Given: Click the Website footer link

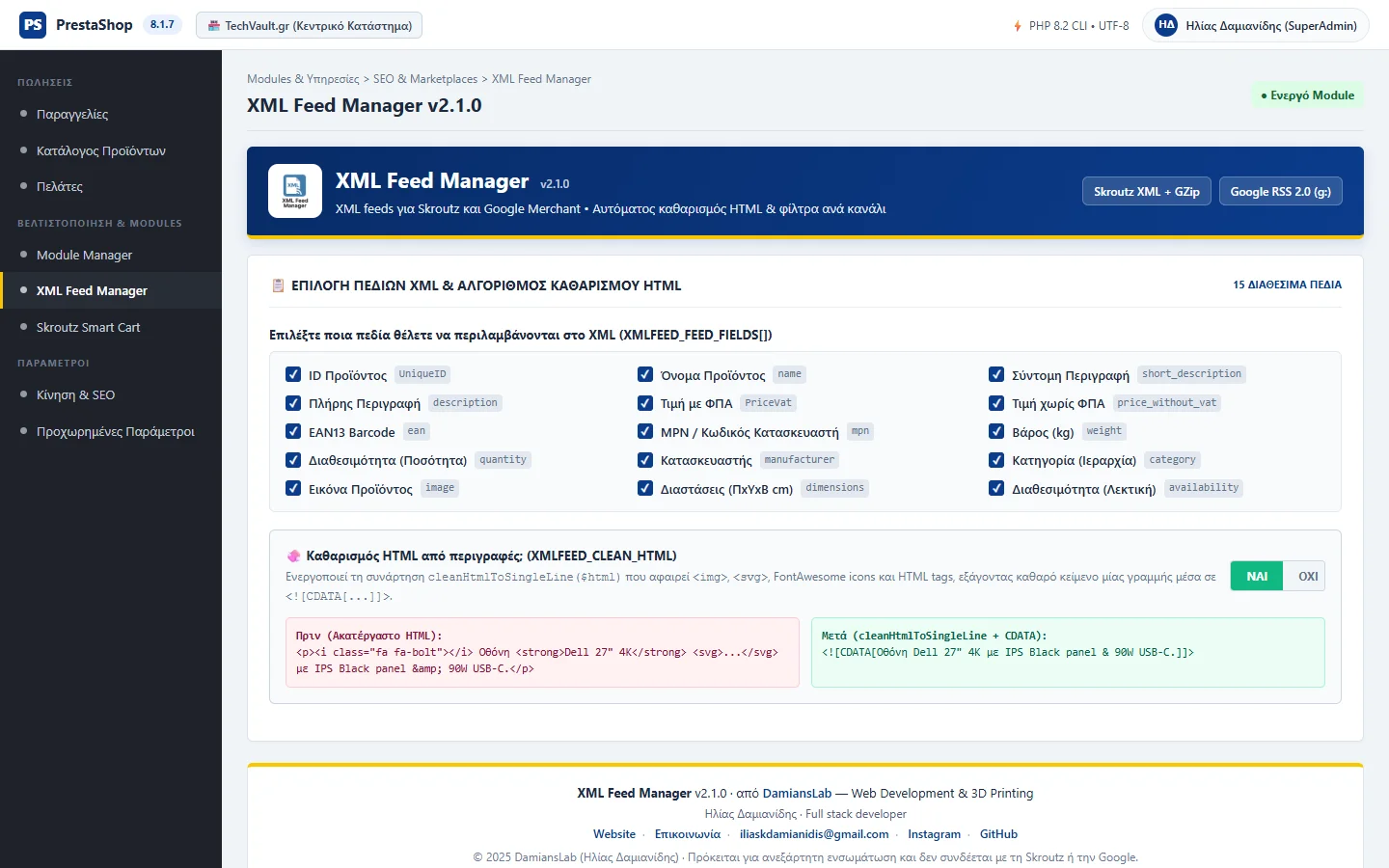Looking at the screenshot, I should tap(614, 834).
